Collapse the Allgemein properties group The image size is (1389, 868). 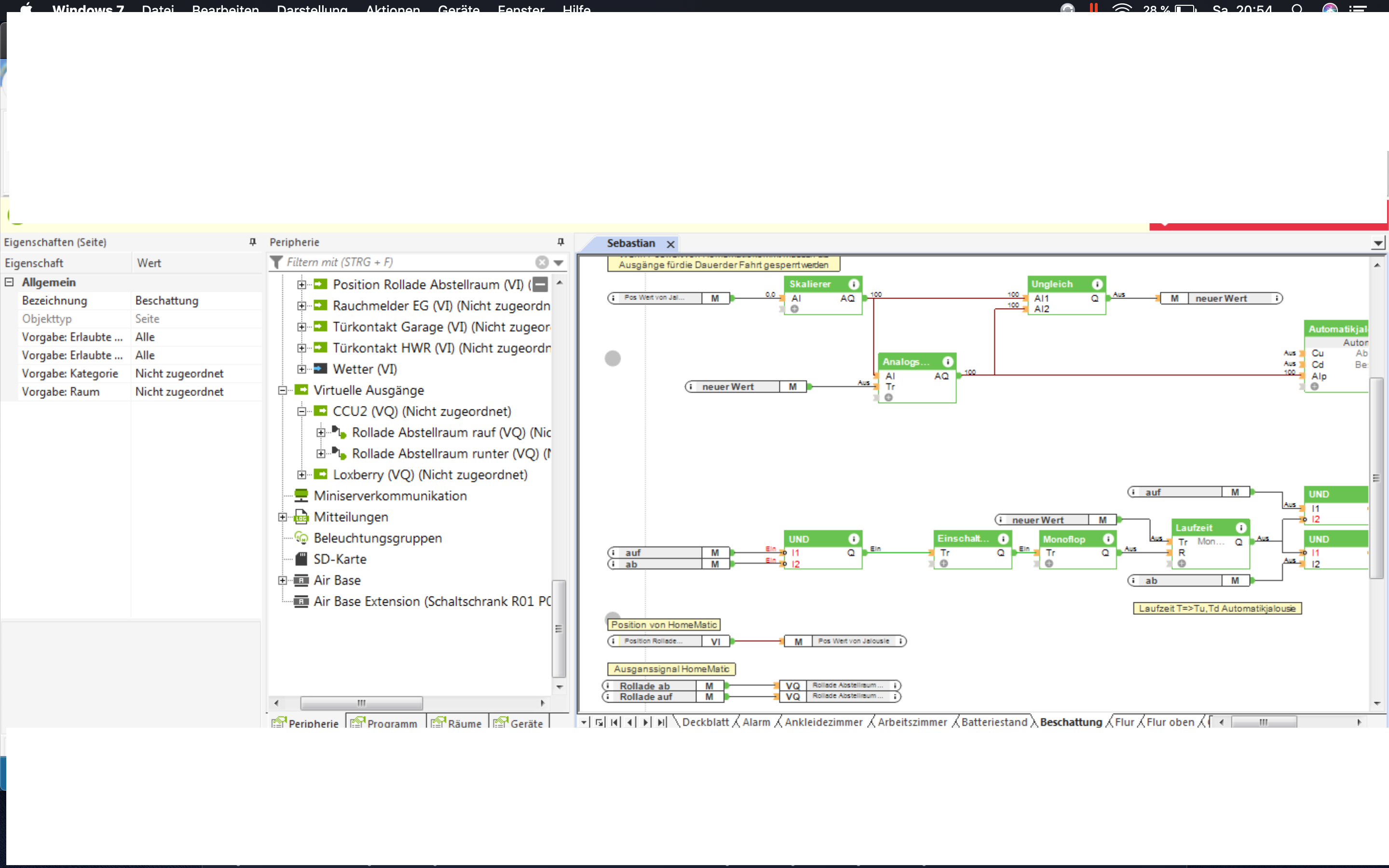click(9, 282)
